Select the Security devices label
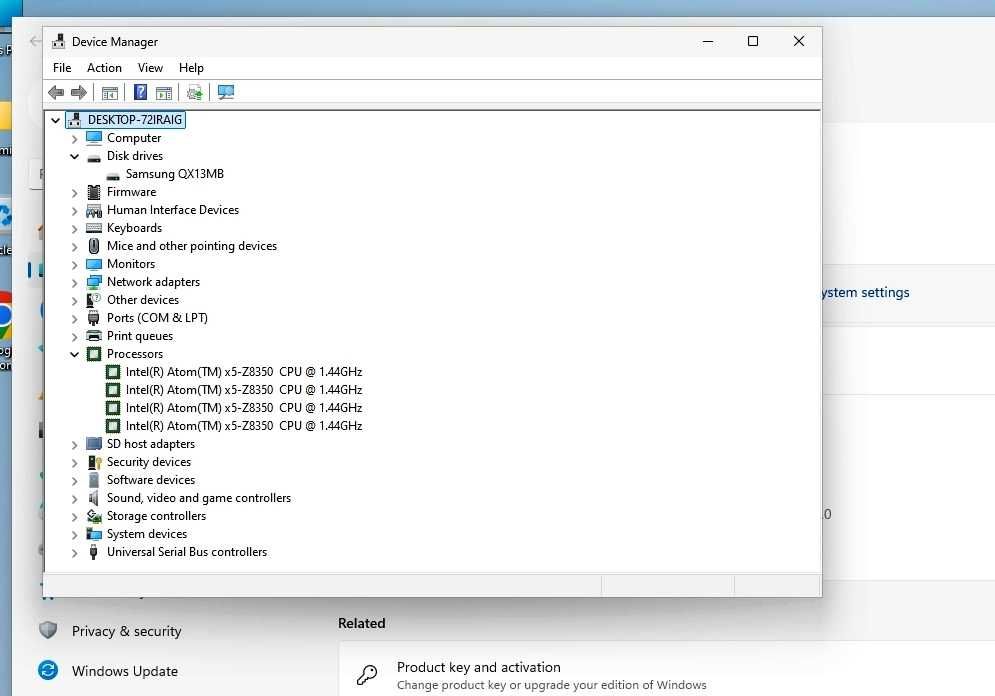 pos(148,462)
